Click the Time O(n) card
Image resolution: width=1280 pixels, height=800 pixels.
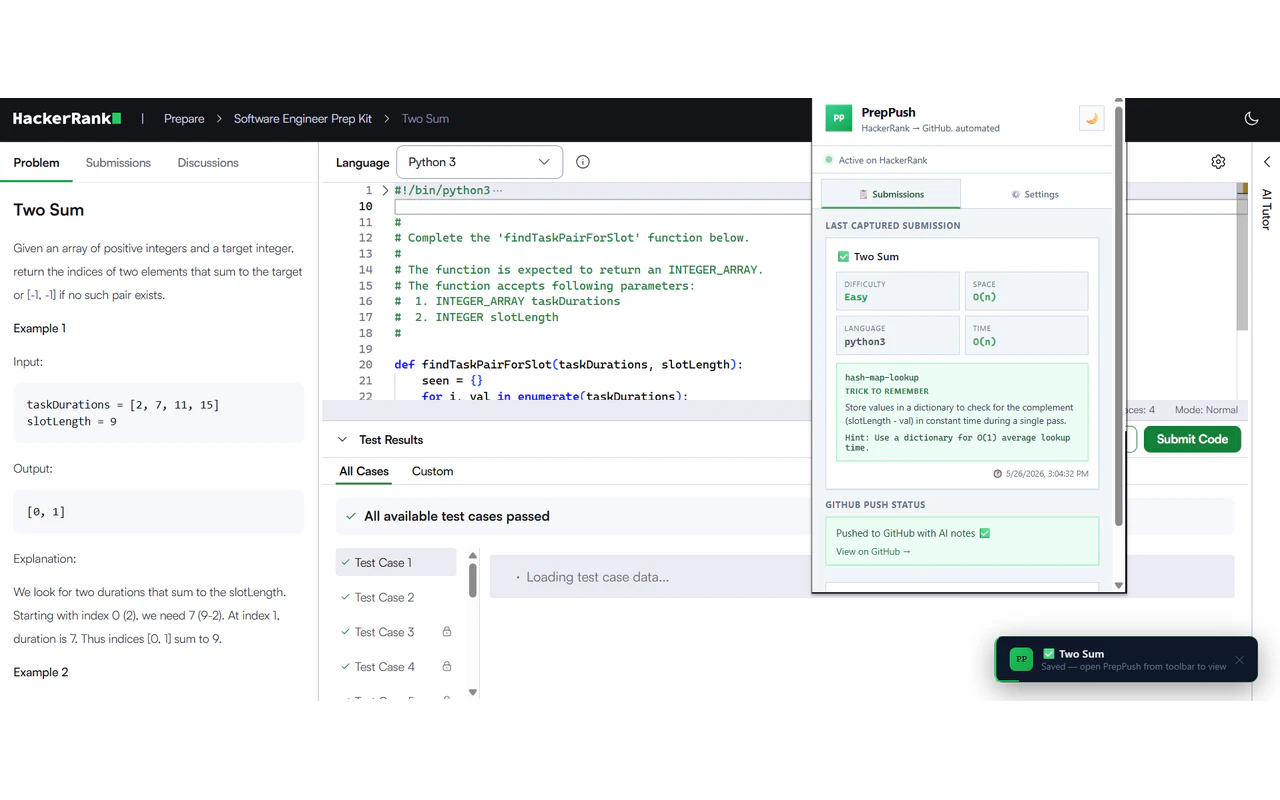[x=1026, y=336]
